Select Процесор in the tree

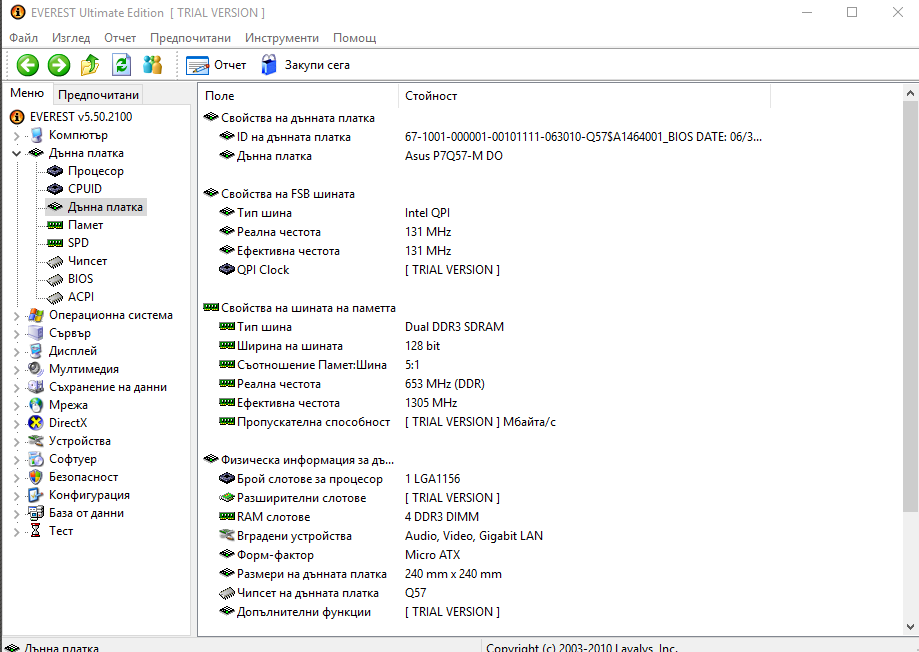(x=96, y=171)
